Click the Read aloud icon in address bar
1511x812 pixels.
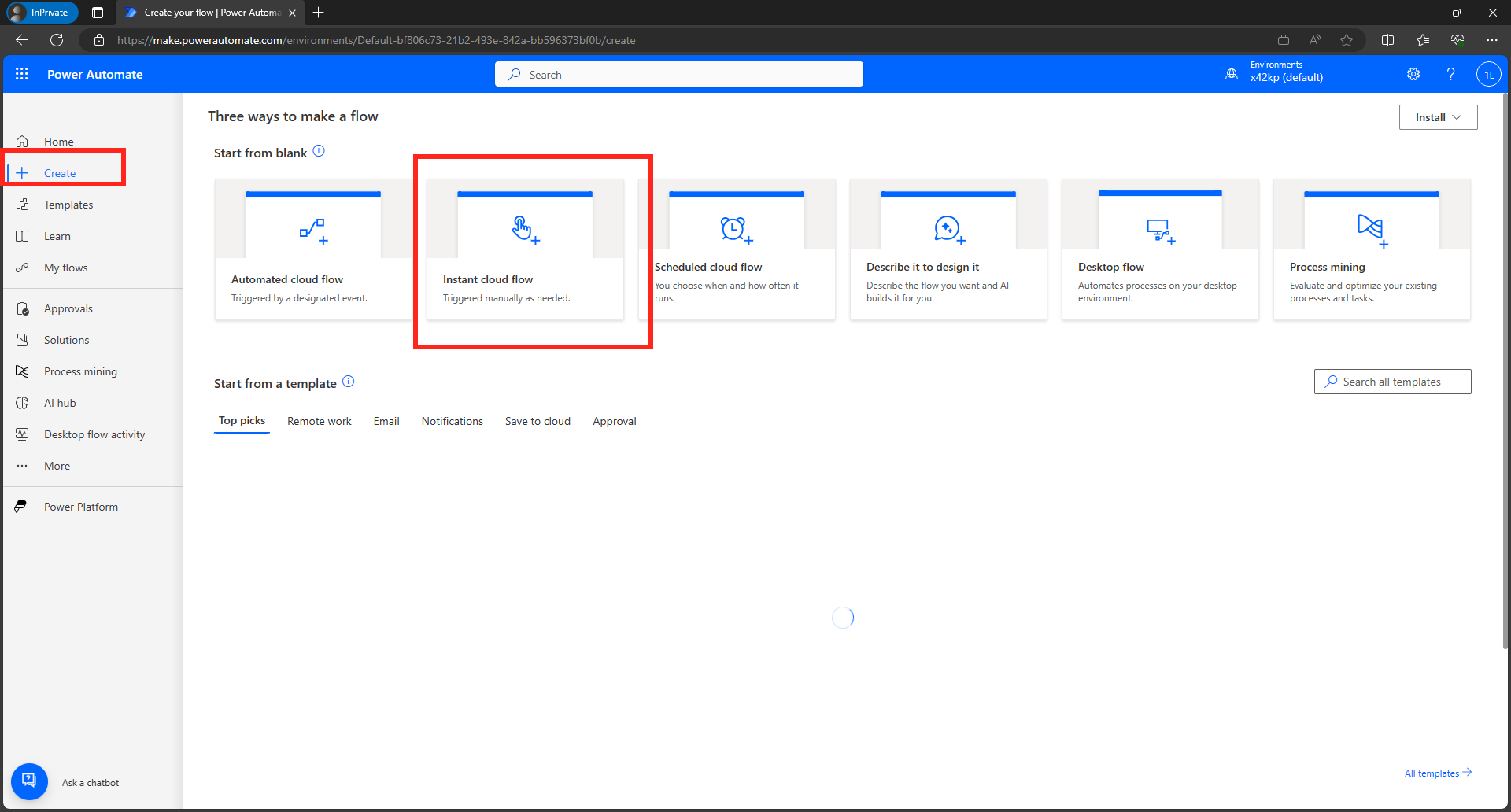[x=1315, y=40]
